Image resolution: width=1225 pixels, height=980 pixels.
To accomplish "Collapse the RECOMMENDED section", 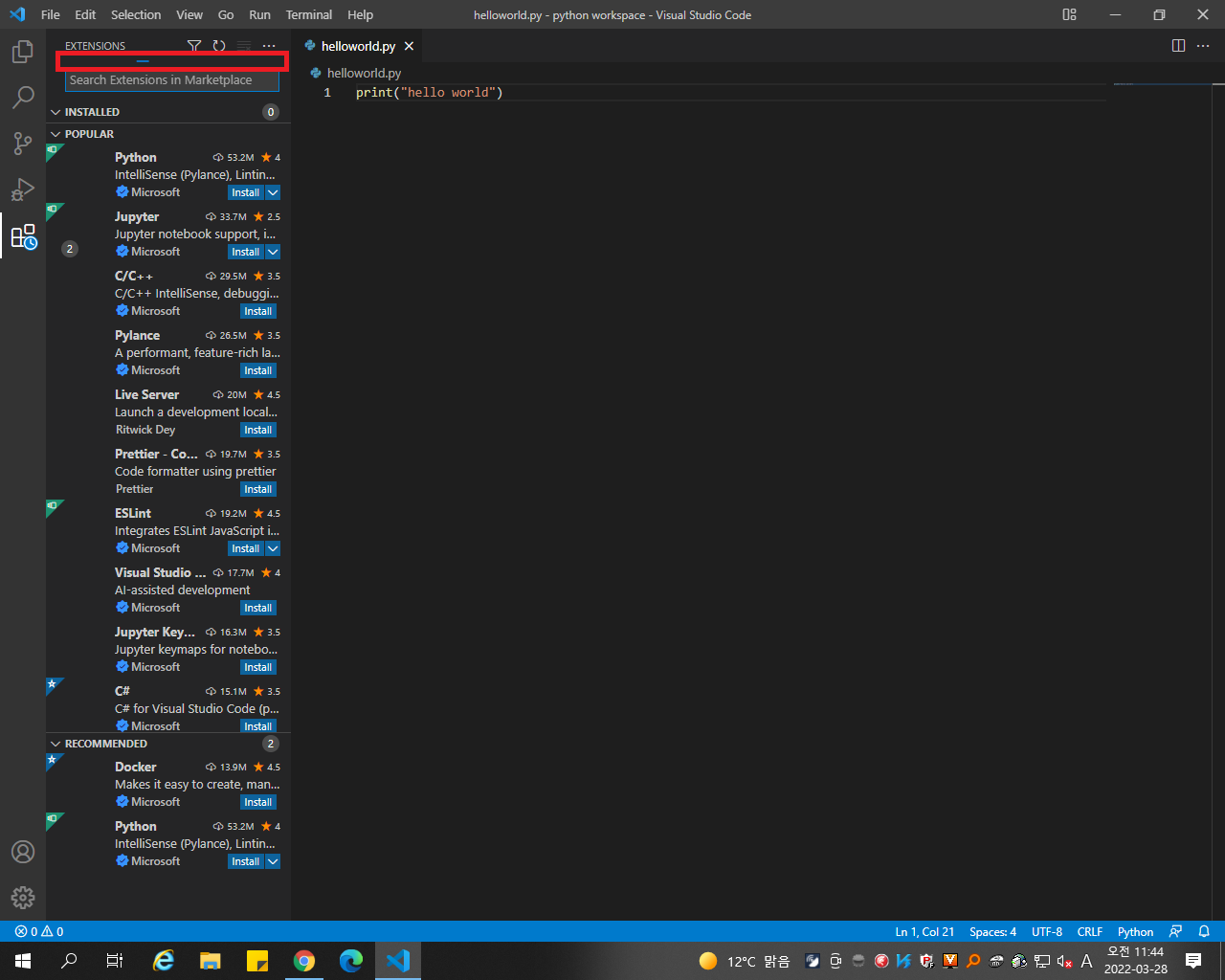I will 56,744.
